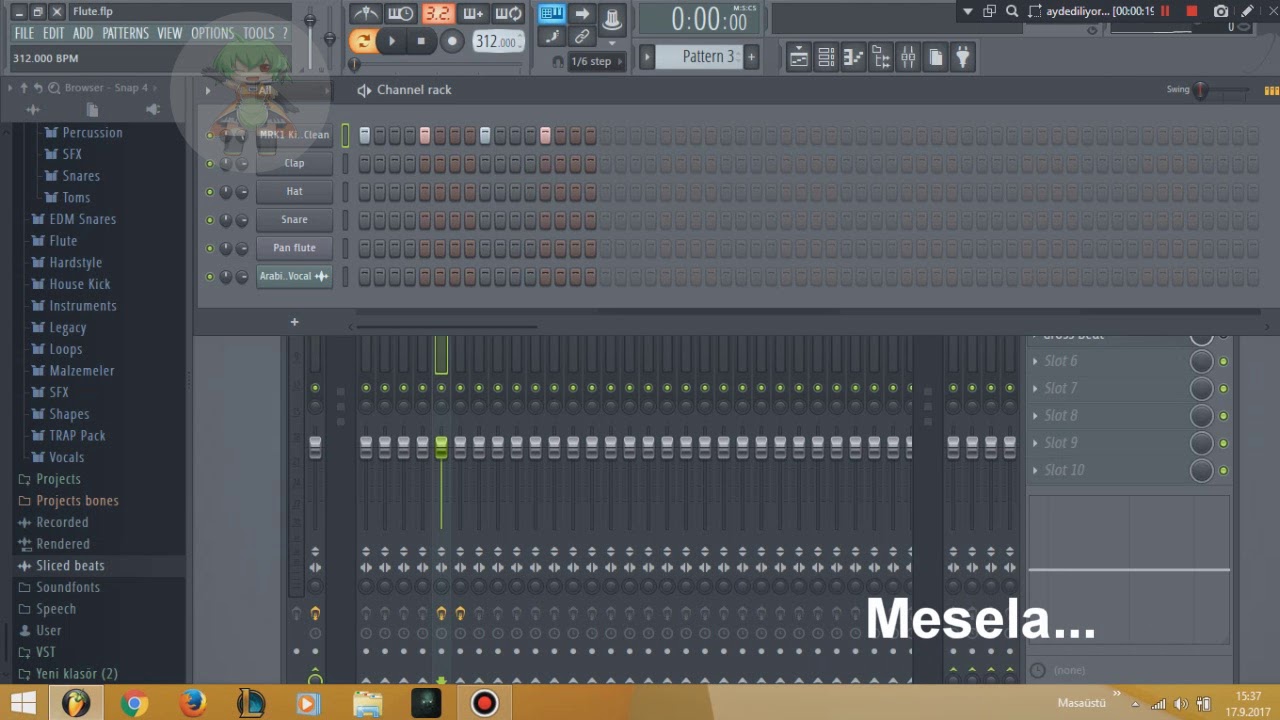Mute the Clap channel
The image size is (1280, 720).
click(210, 163)
